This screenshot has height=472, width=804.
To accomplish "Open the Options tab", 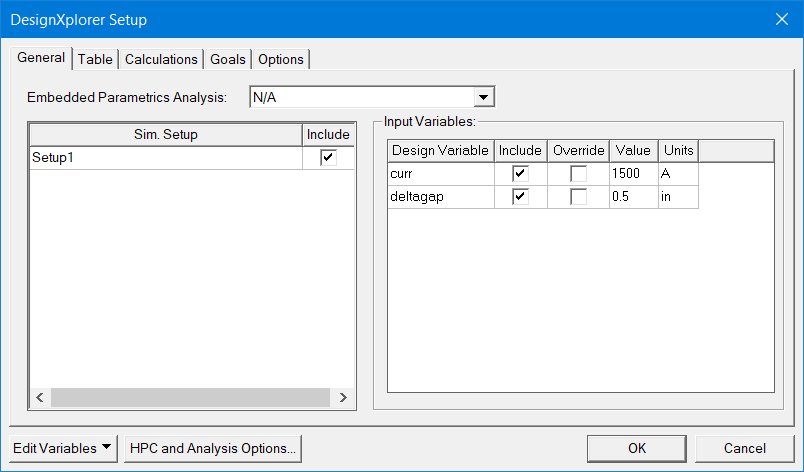I will click(x=281, y=59).
